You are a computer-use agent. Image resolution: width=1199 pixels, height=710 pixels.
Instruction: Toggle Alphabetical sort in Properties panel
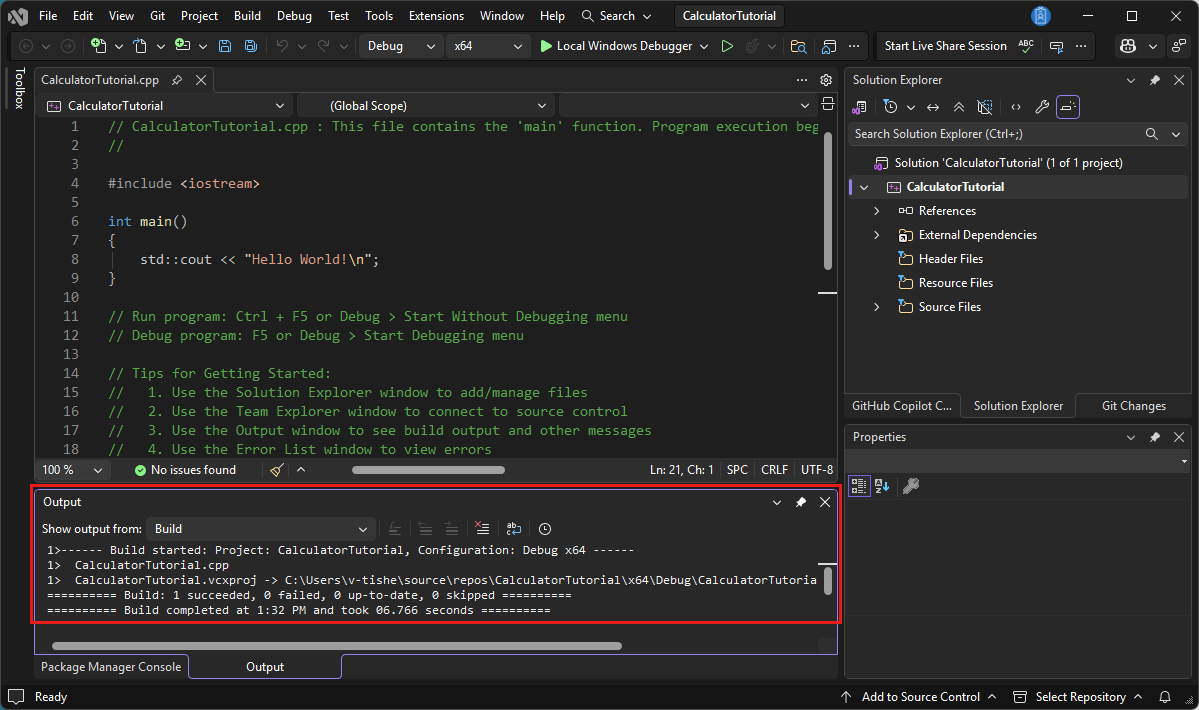tap(882, 485)
